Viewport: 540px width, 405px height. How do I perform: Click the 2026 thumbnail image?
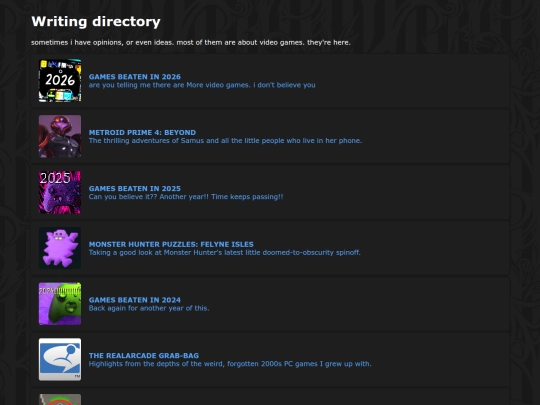click(60, 81)
